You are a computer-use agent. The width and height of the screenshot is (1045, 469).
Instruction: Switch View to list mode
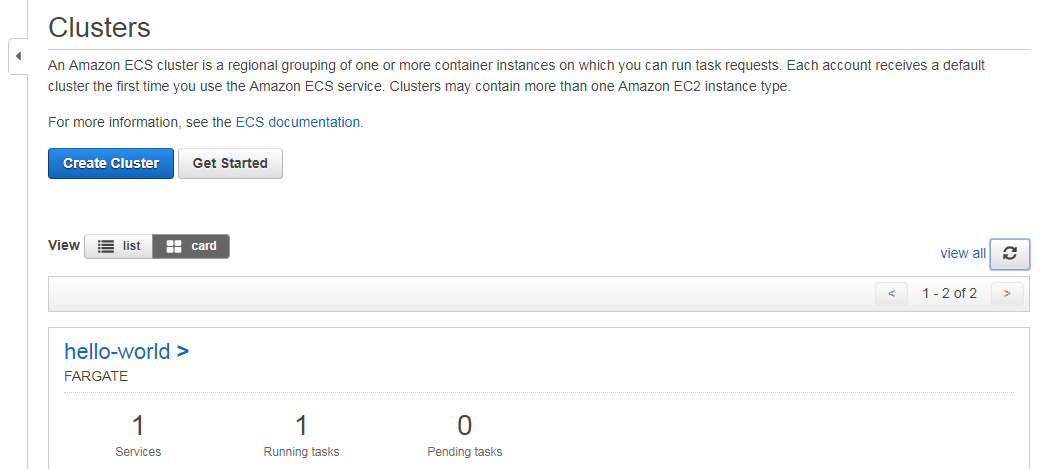119,246
